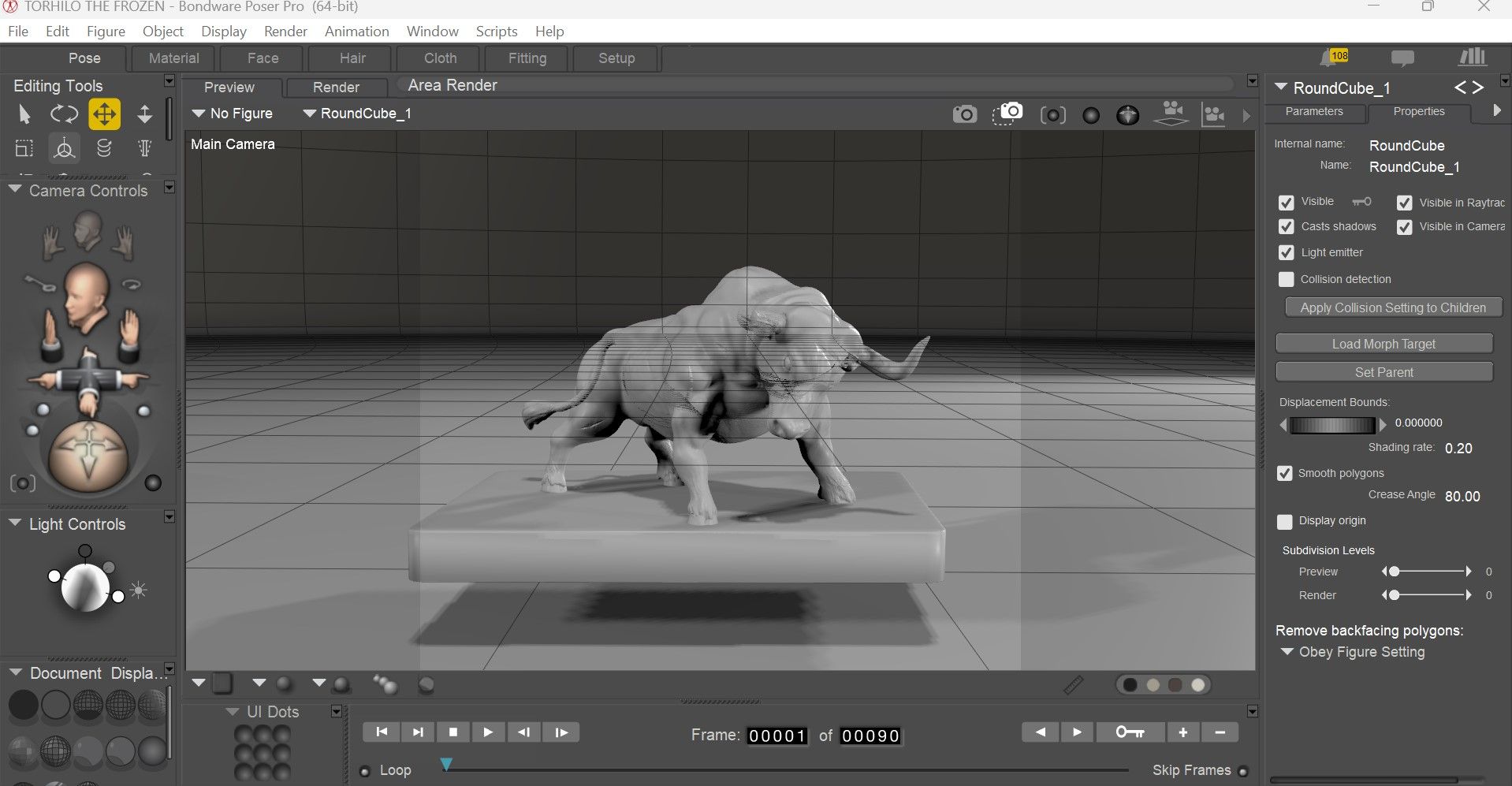Open the chat bubble icon at top right
Image resolution: width=1512 pixels, height=786 pixels.
(x=1402, y=58)
